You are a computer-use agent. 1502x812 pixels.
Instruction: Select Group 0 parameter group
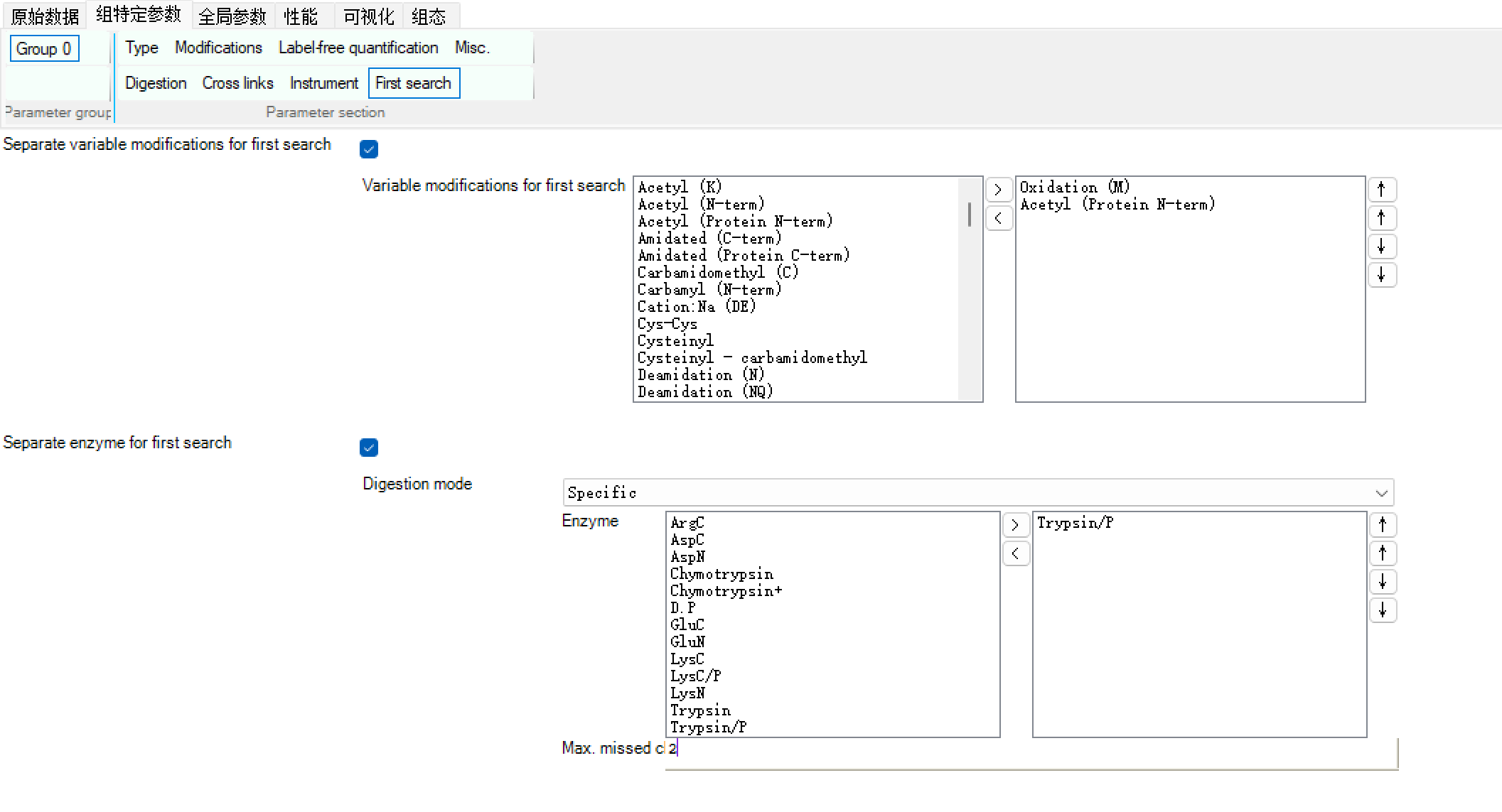[43, 49]
